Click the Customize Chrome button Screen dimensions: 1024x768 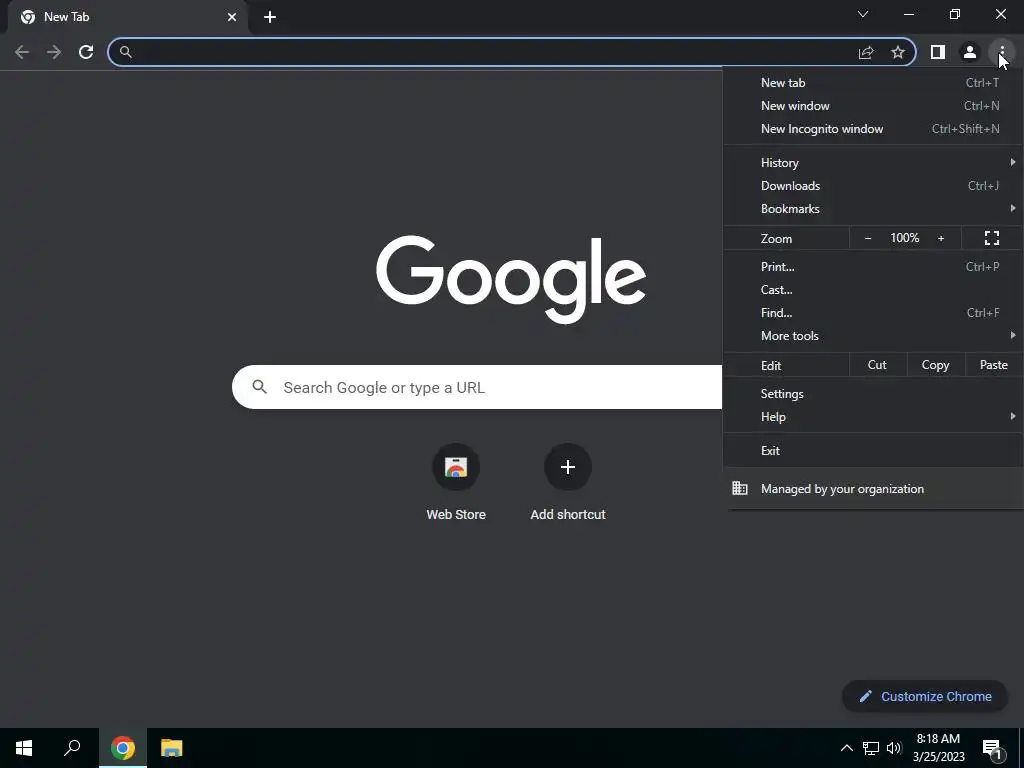(x=925, y=696)
